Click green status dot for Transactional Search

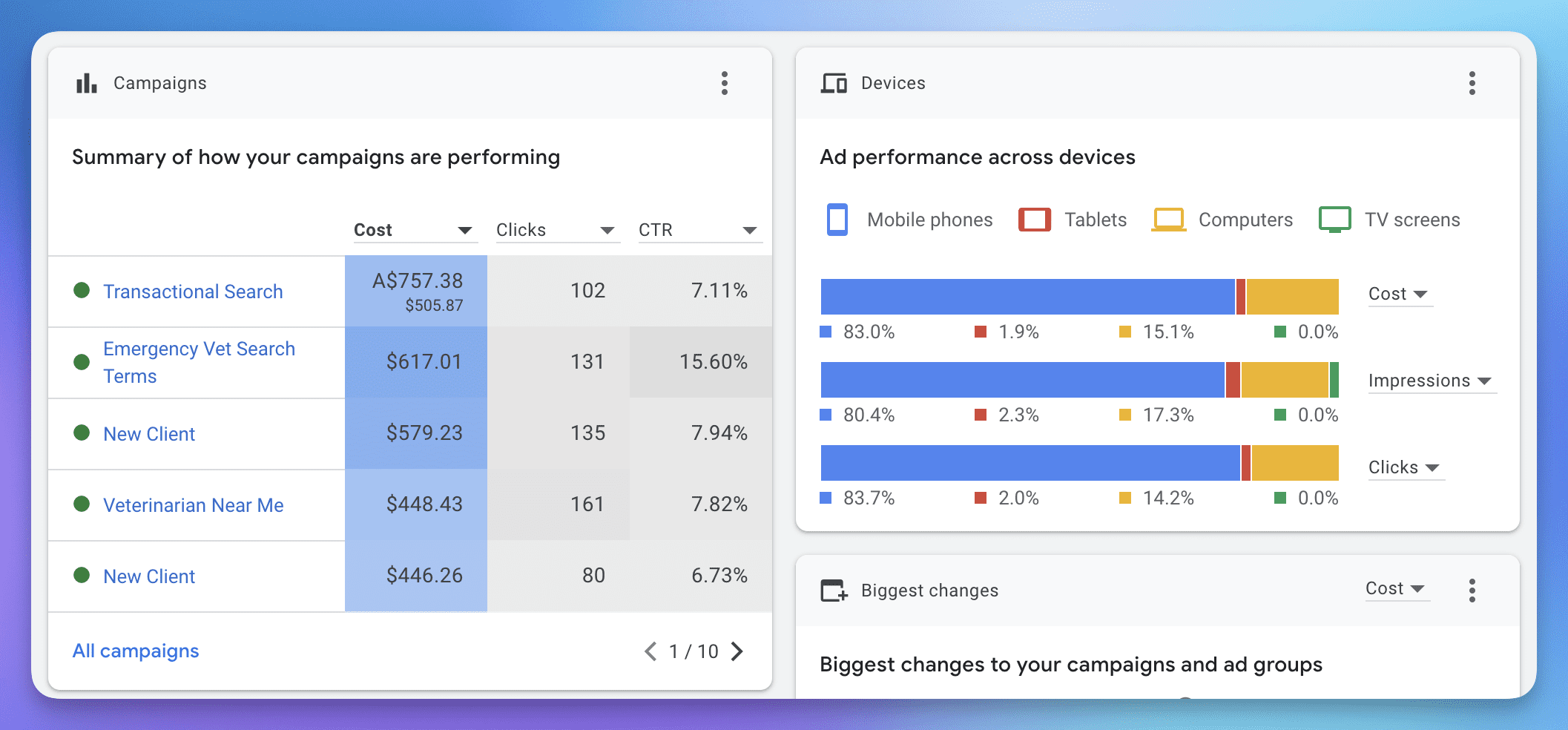[x=82, y=290]
